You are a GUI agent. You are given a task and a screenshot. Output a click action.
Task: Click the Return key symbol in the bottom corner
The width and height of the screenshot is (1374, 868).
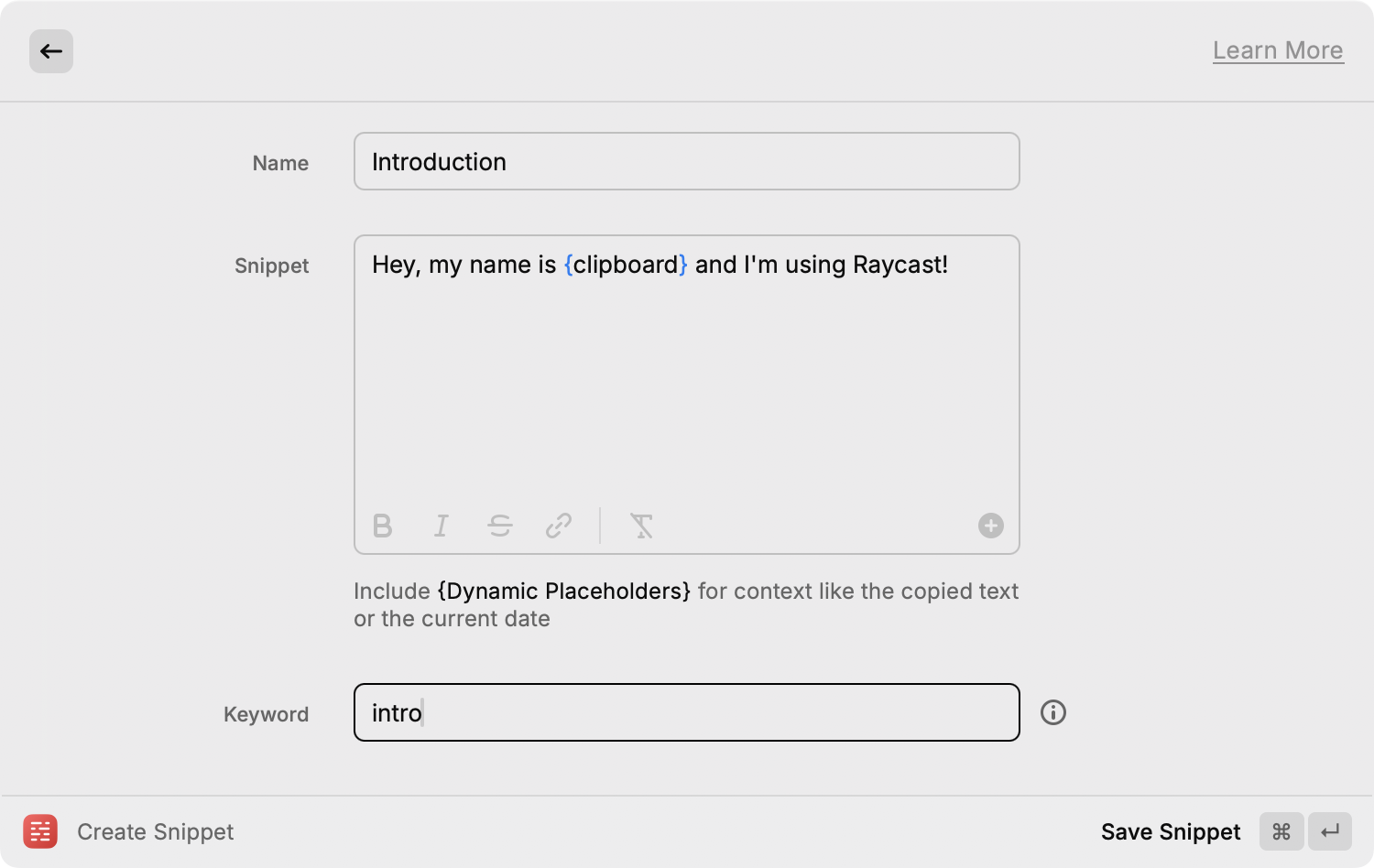1330,831
